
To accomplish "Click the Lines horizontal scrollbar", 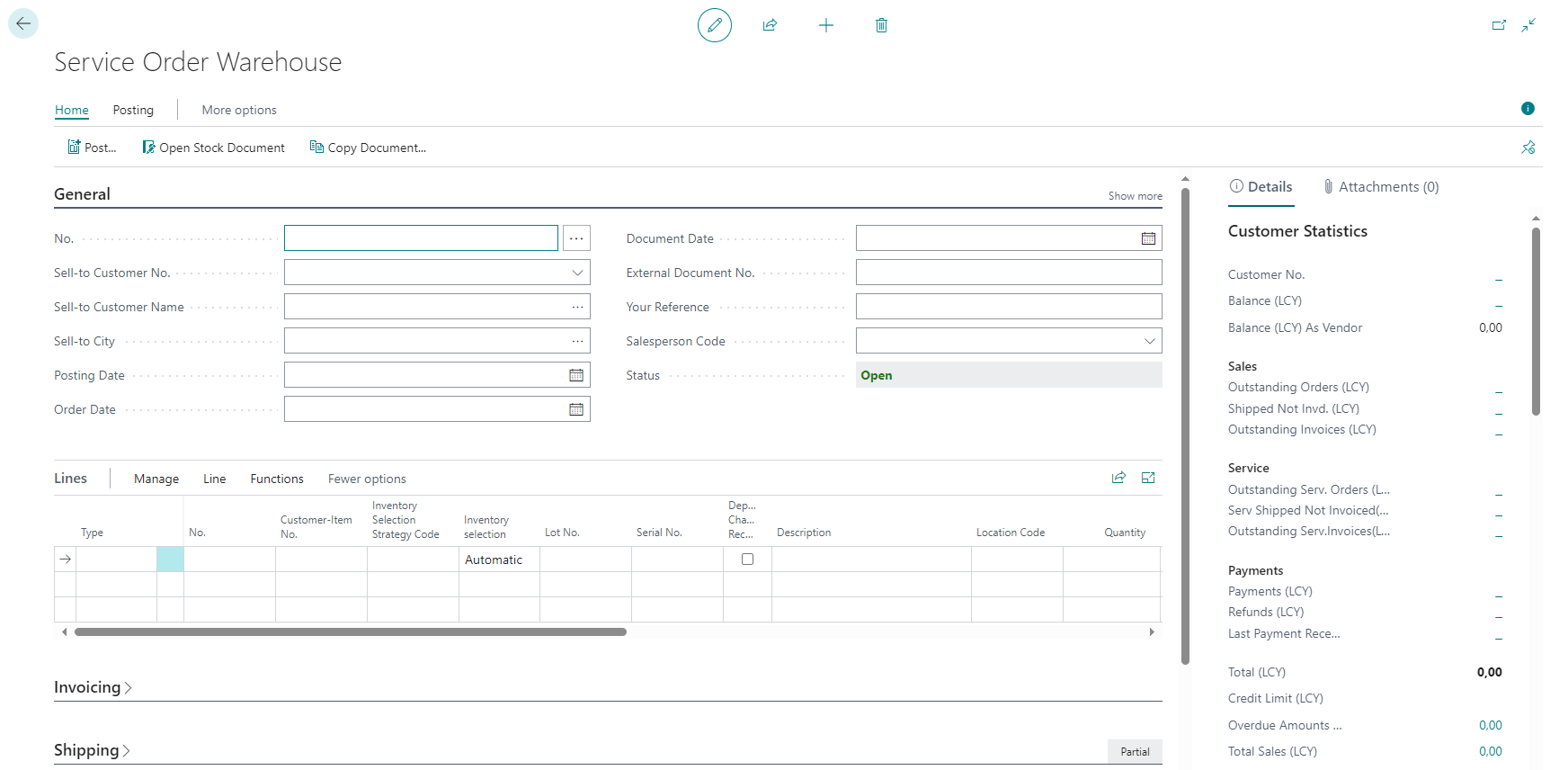I will click(351, 632).
